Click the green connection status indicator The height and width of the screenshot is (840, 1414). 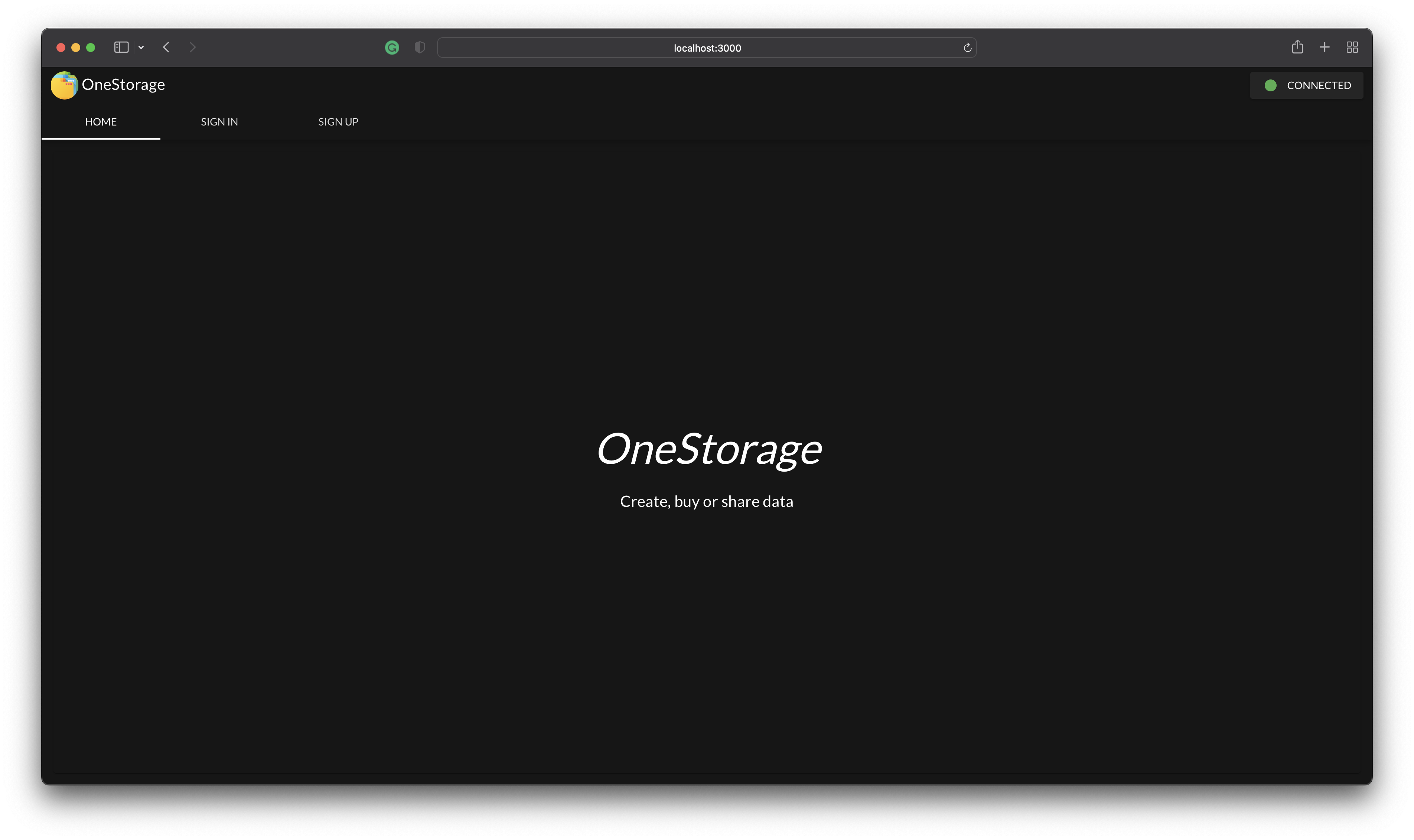pyautogui.click(x=1270, y=85)
